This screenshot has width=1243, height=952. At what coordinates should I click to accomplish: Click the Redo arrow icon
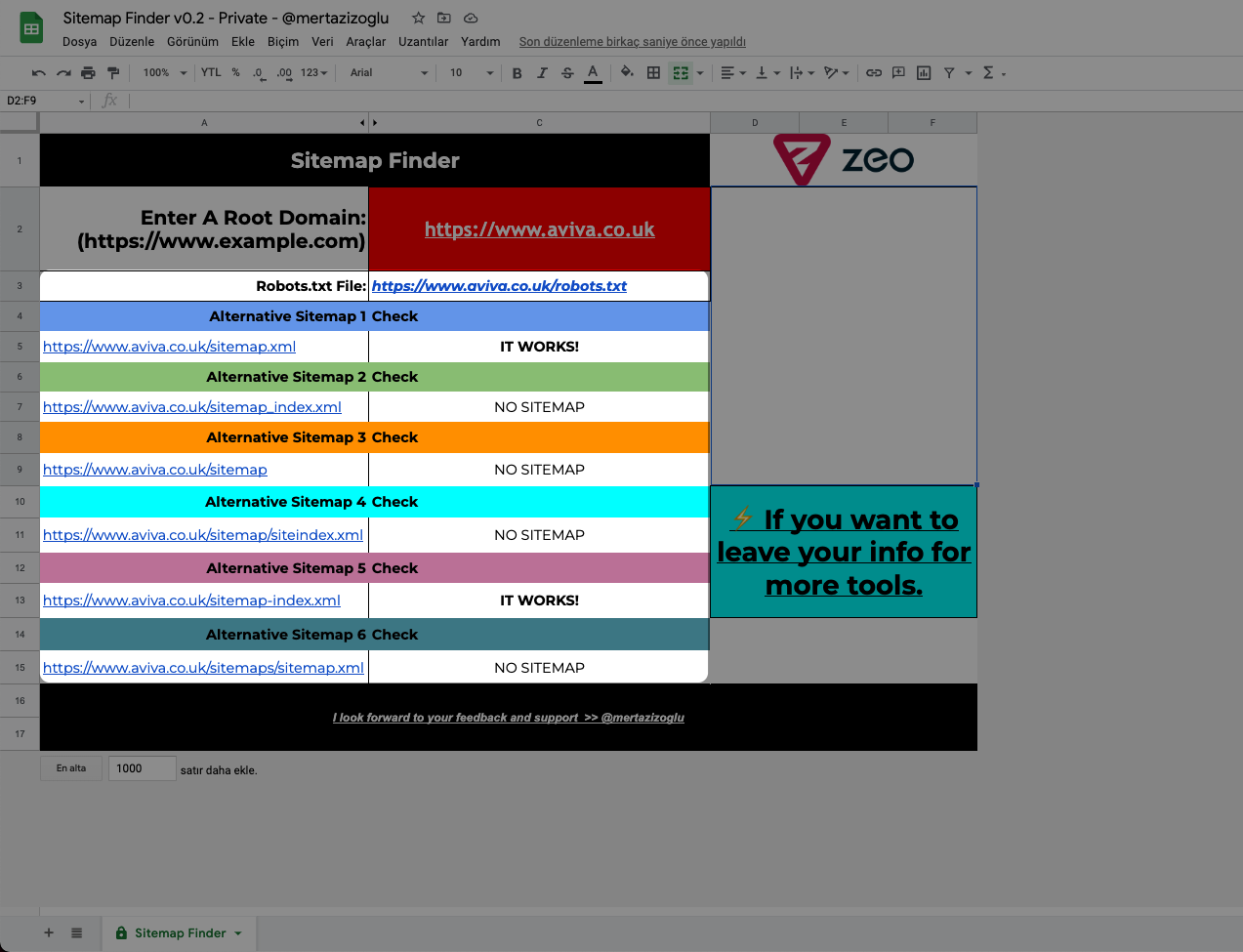point(63,73)
